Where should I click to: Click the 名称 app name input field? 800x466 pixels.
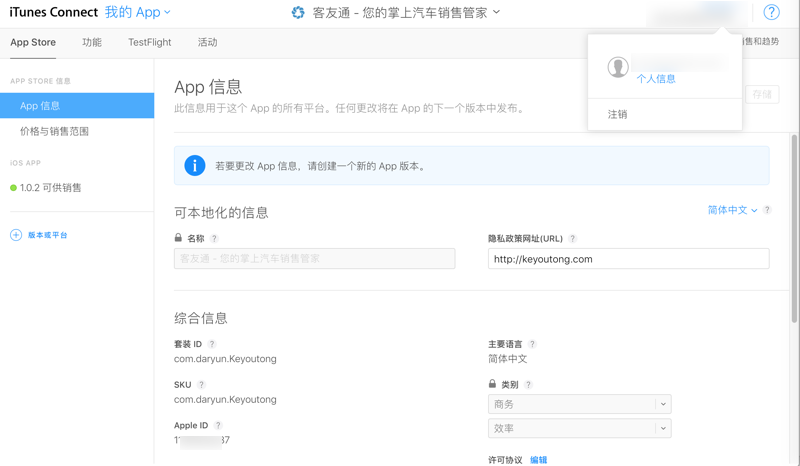pyautogui.click(x=314, y=259)
